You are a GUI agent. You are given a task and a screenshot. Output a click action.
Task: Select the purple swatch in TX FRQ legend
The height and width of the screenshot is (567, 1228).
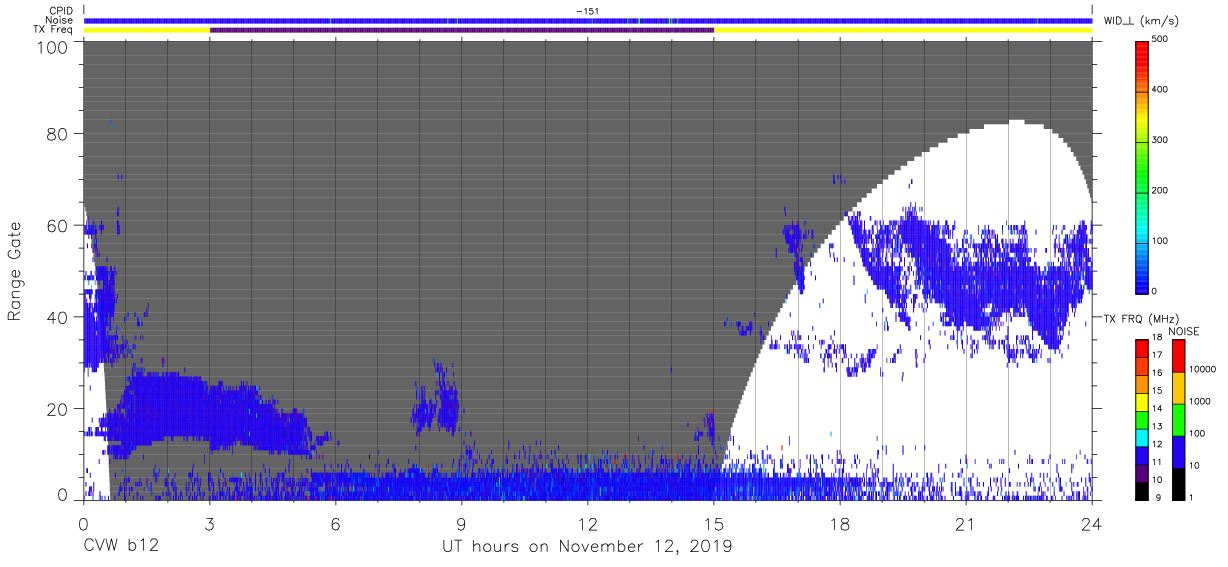pyautogui.click(x=1142, y=472)
